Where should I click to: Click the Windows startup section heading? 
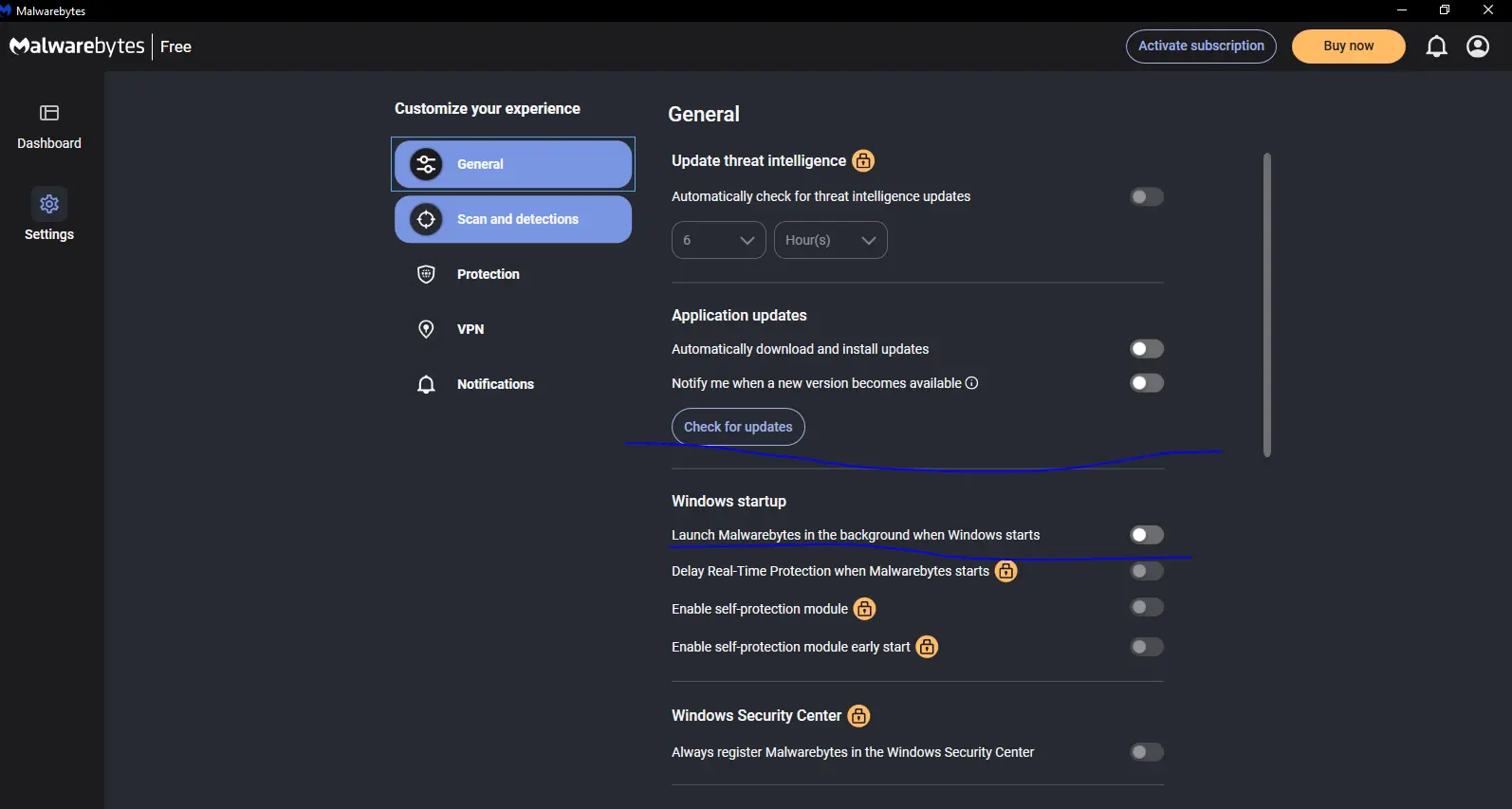coord(728,501)
